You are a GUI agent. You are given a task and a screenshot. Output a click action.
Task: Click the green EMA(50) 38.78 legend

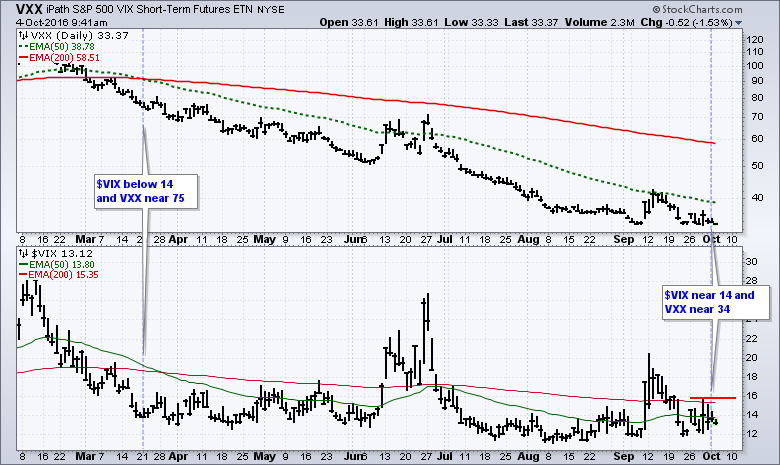point(56,46)
